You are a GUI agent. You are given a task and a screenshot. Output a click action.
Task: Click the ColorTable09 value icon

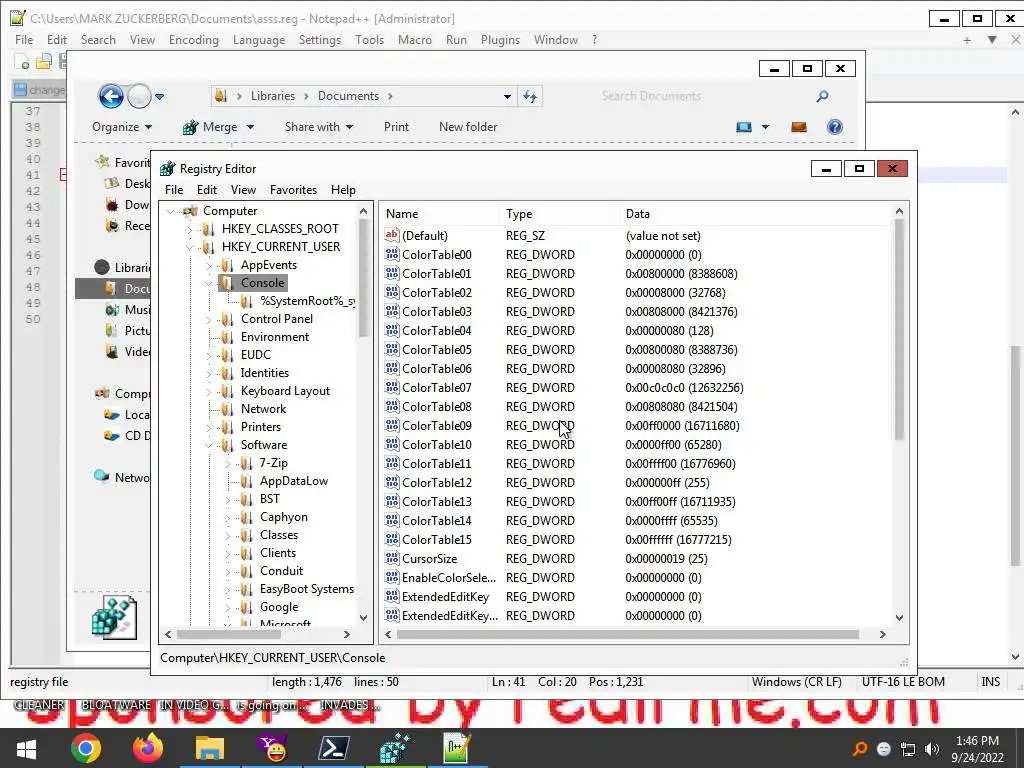pos(392,425)
